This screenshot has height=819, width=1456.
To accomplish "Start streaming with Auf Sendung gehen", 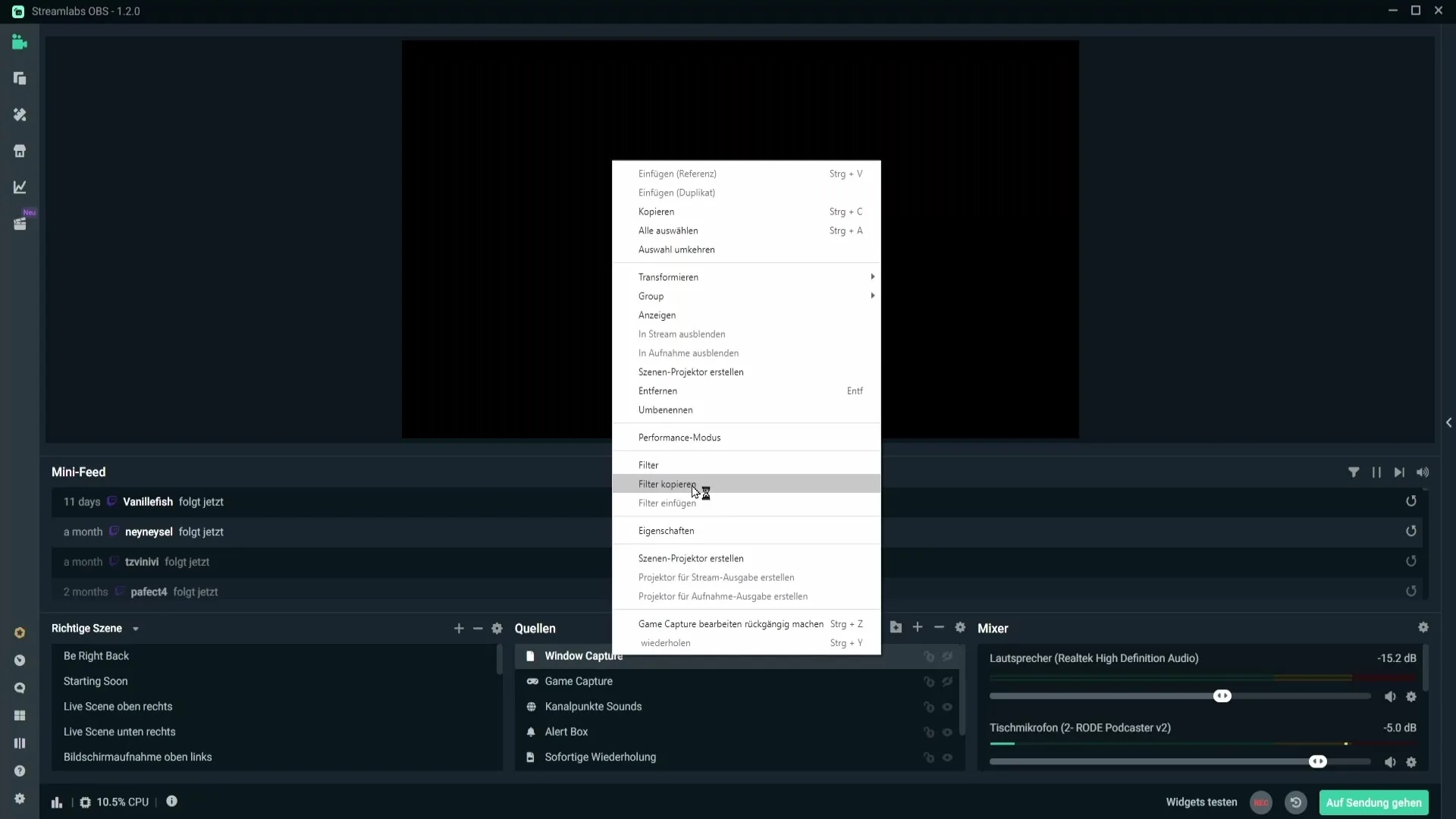I will click(x=1373, y=802).
